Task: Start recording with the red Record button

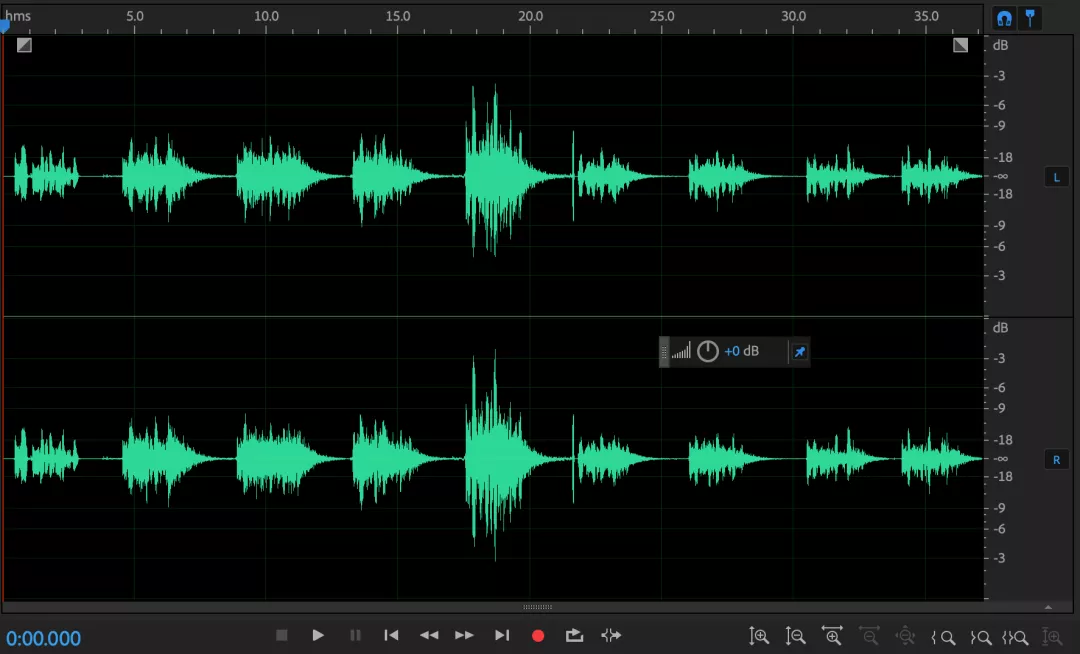Action: coord(538,636)
